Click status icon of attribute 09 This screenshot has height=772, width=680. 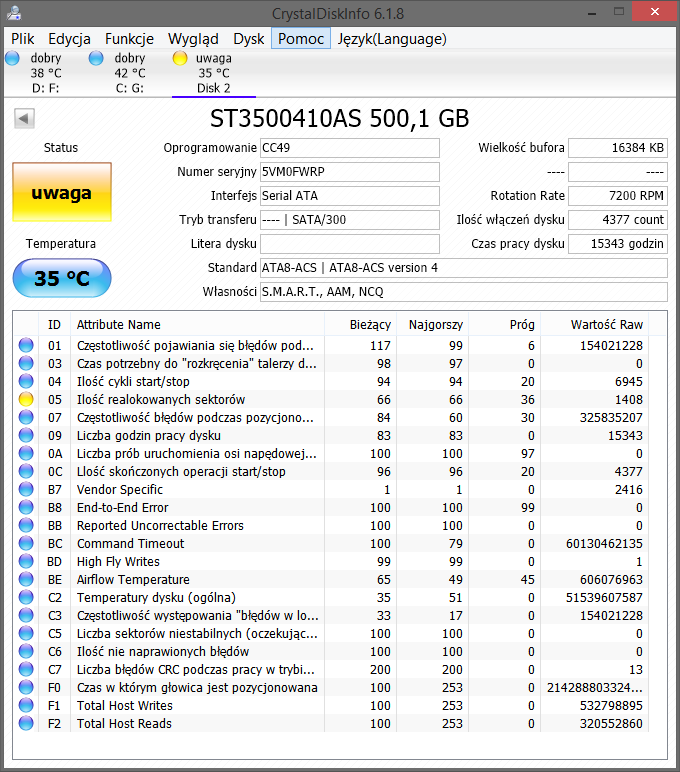26,435
